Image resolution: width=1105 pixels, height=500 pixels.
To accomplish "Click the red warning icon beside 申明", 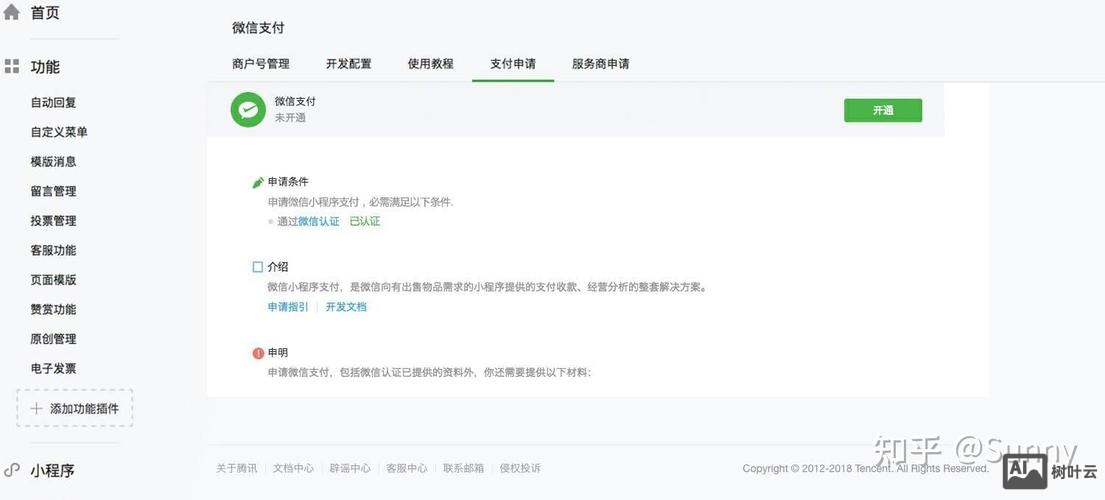I will click(x=258, y=353).
